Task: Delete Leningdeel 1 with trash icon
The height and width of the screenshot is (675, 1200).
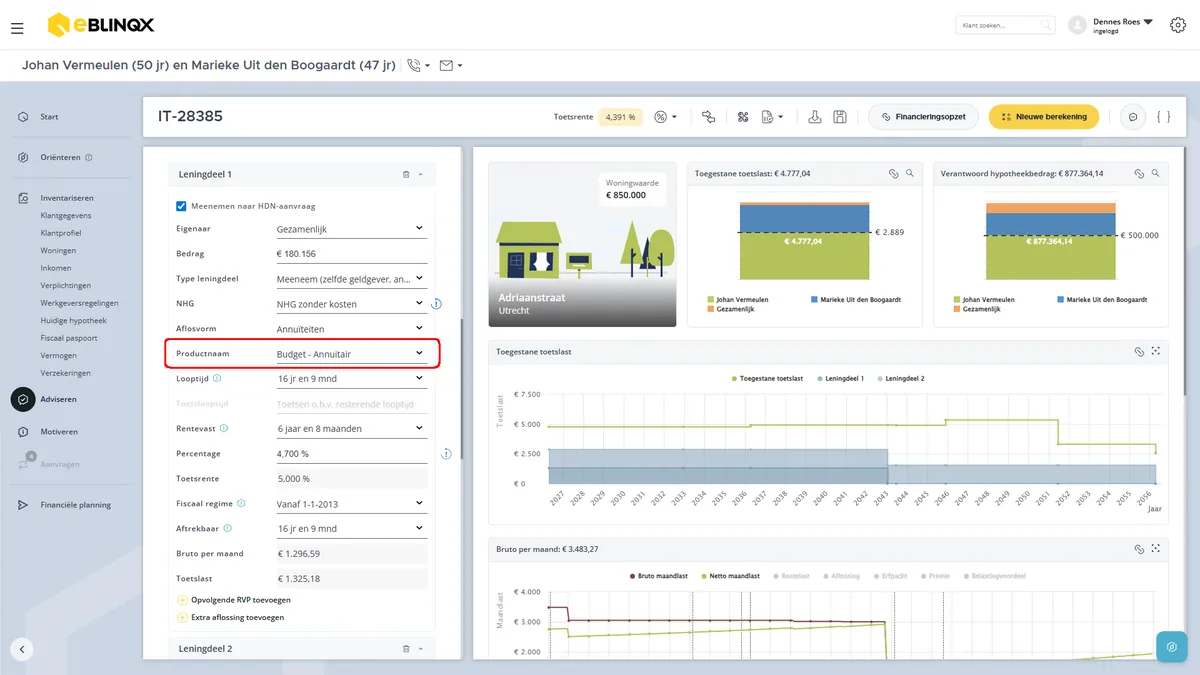Action: (x=406, y=174)
